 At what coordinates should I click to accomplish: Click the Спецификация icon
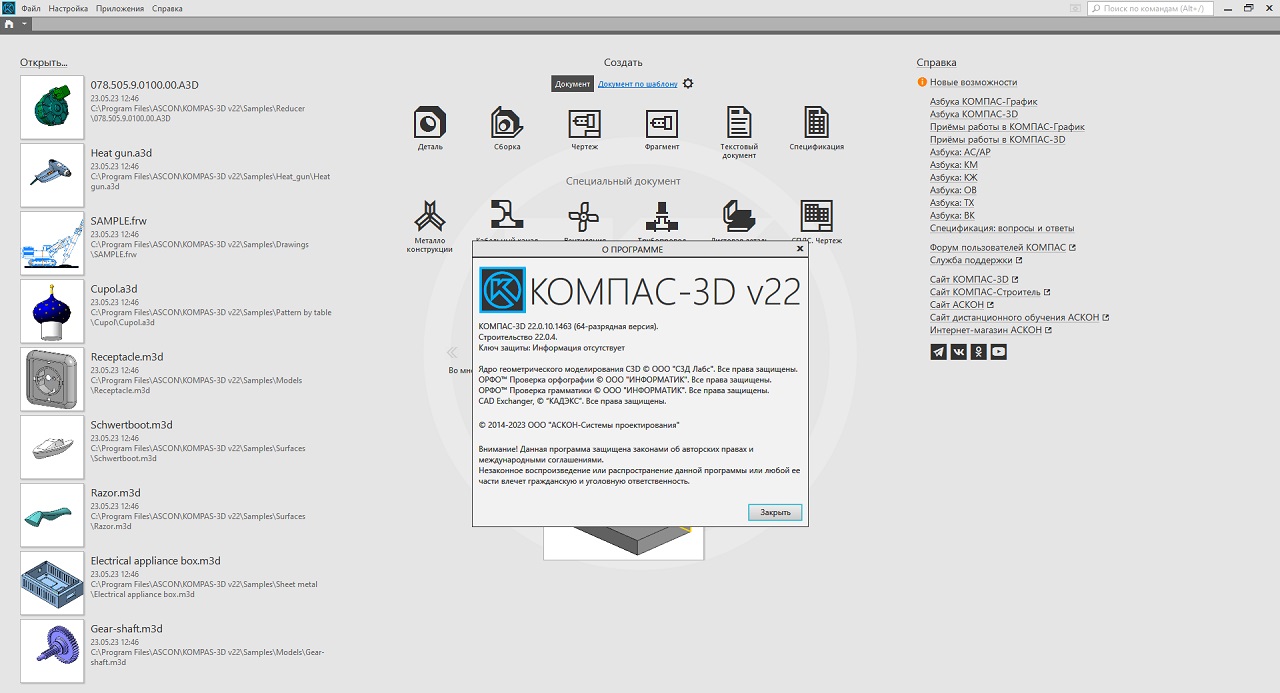click(x=816, y=123)
